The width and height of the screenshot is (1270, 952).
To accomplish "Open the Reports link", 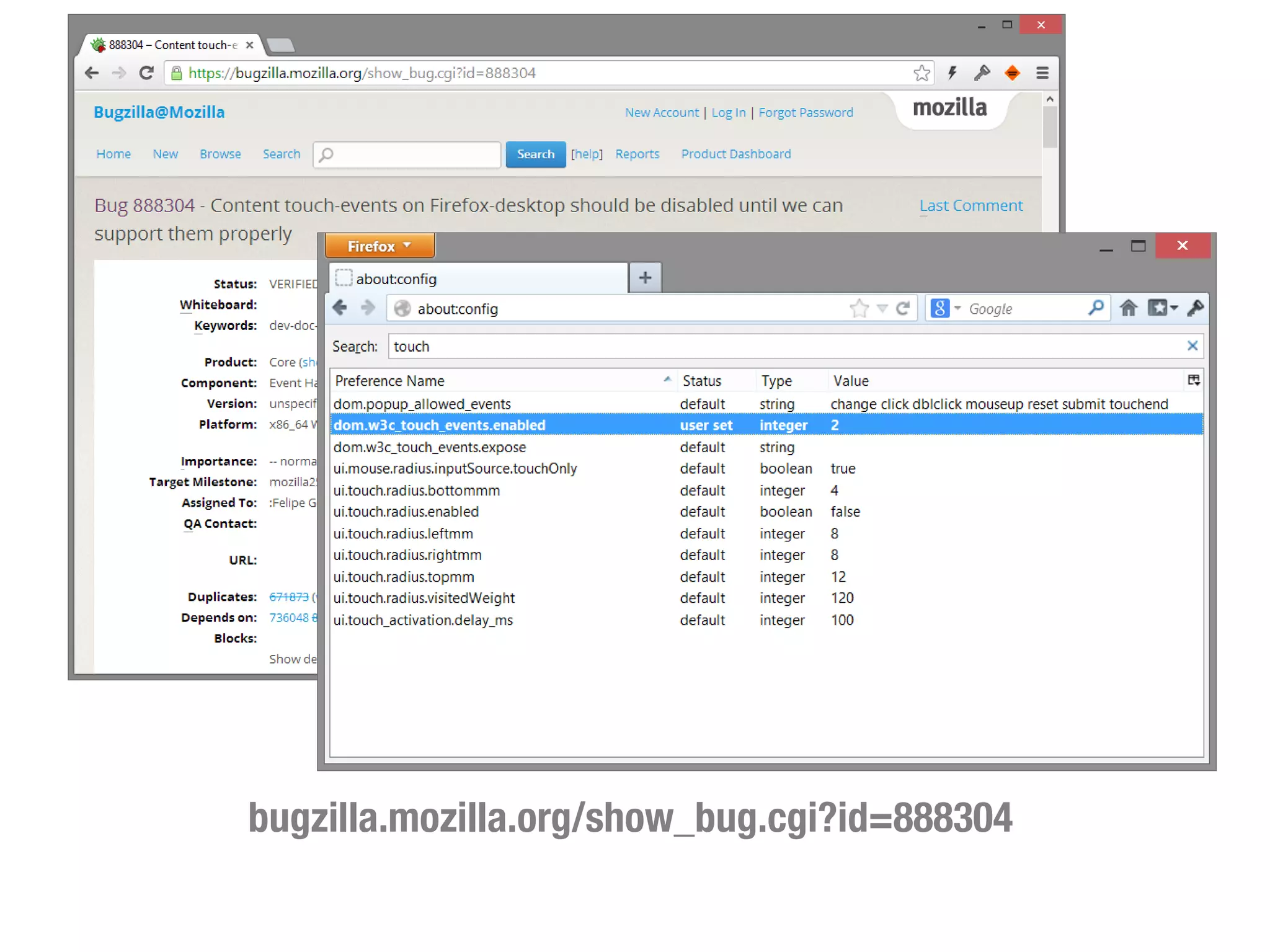I will tap(637, 154).
